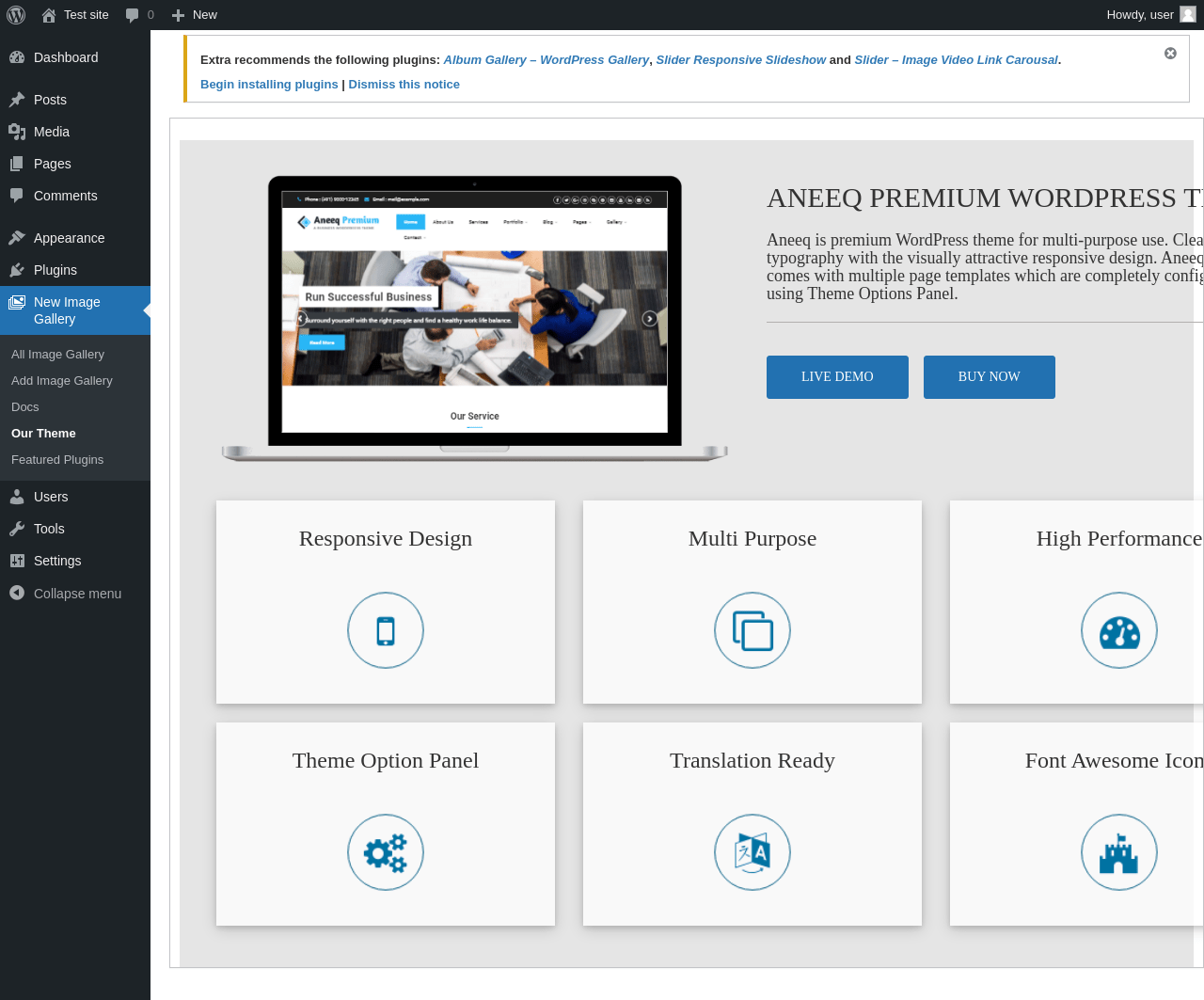Open the Dashboard menu
The image size is (1204, 1000).
tap(75, 57)
